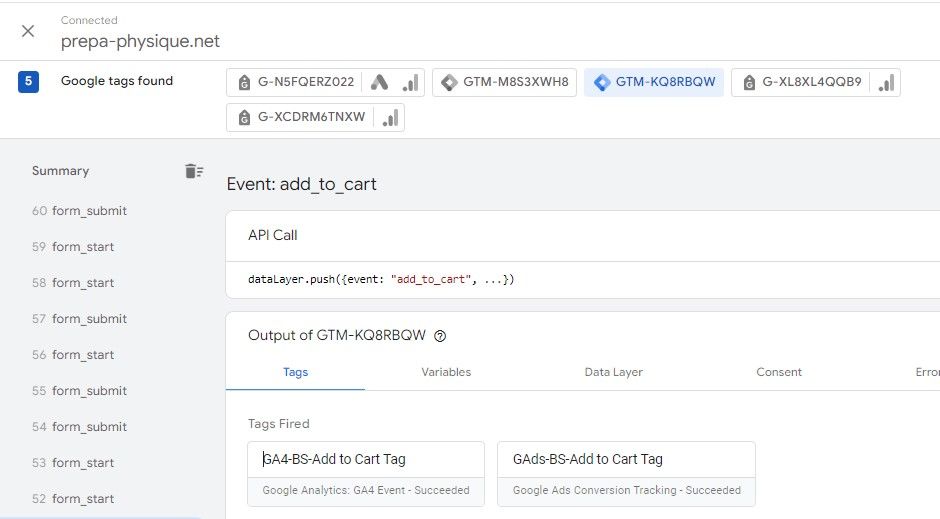Viewport: 940px width, 519px height.
Task: Open help icon beside Output of GTM-KQ8RBQW
Action: tap(440, 336)
